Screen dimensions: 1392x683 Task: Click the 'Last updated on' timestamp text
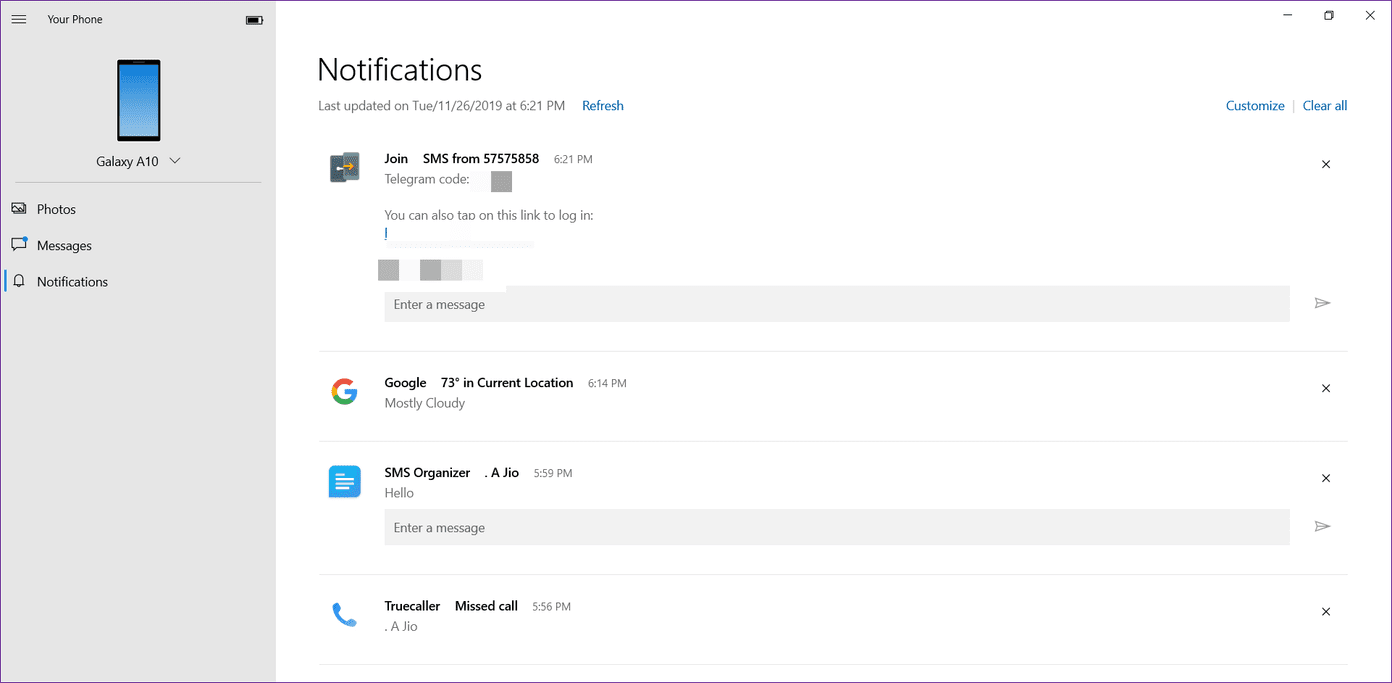coord(441,106)
